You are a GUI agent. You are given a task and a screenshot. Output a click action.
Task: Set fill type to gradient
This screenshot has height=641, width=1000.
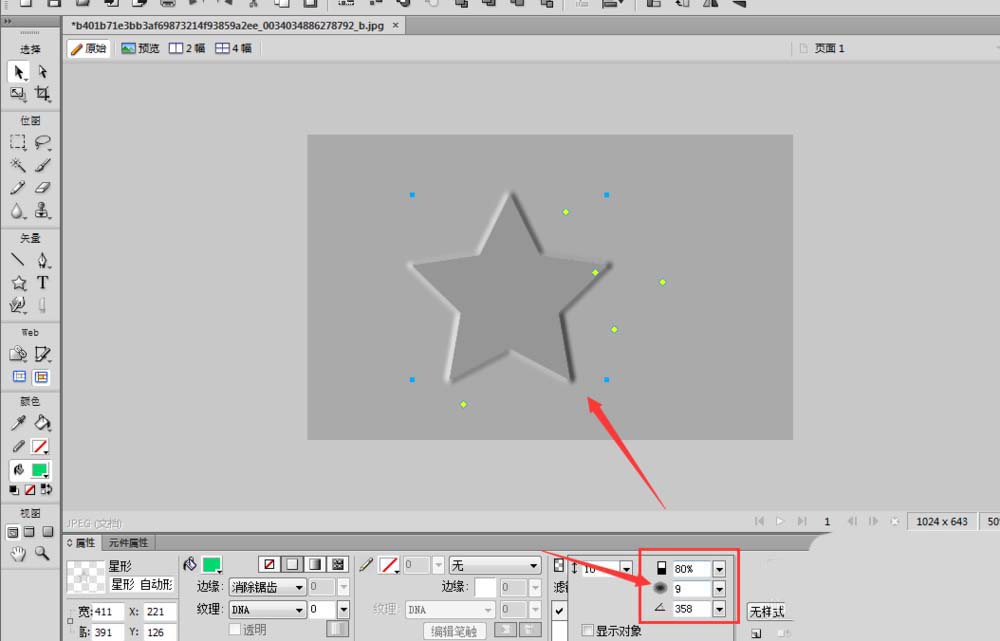point(315,564)
